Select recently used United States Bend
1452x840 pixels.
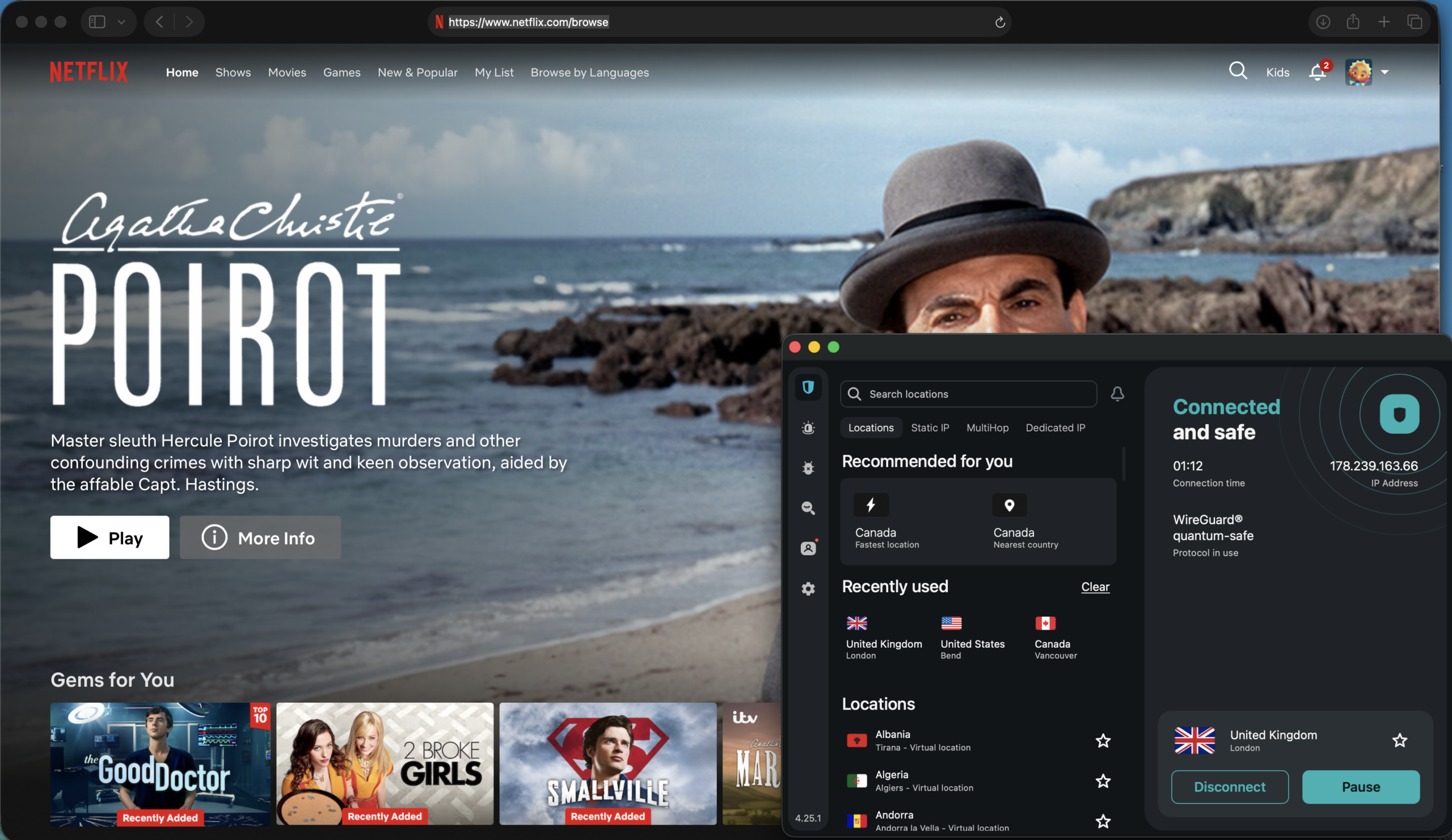[x=972, y=638]
